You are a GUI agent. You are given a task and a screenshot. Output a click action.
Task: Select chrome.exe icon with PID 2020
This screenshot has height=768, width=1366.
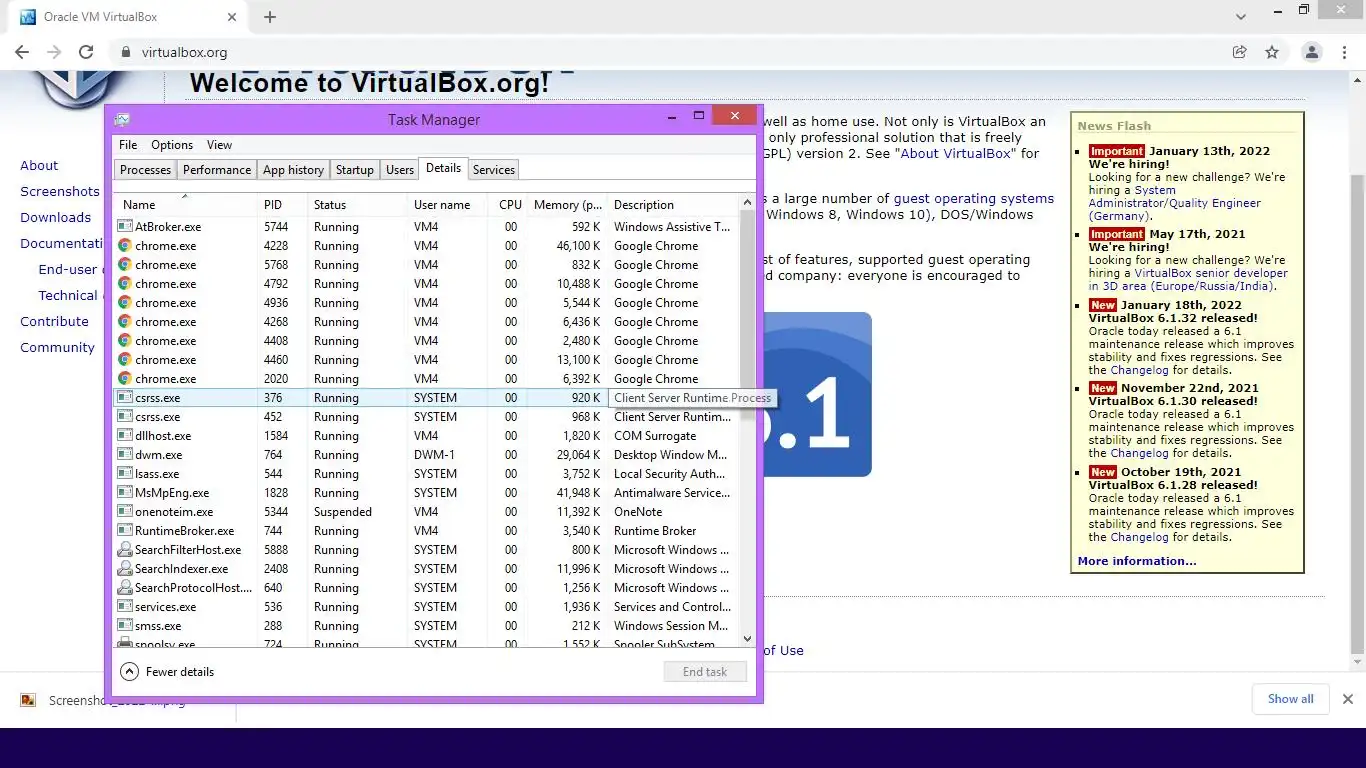pos(125,379)
